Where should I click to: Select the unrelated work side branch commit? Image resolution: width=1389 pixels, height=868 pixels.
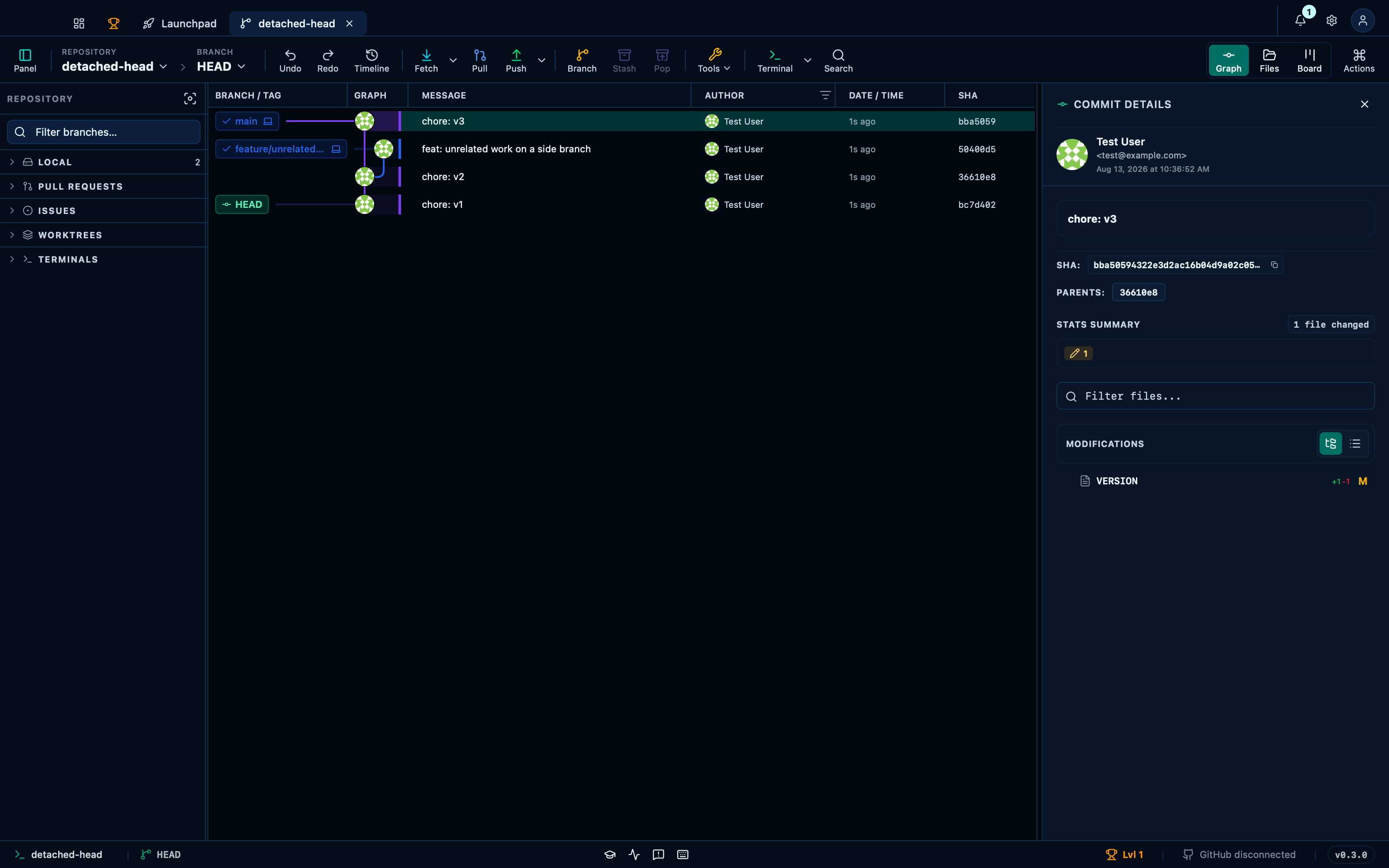click(622, 149)
